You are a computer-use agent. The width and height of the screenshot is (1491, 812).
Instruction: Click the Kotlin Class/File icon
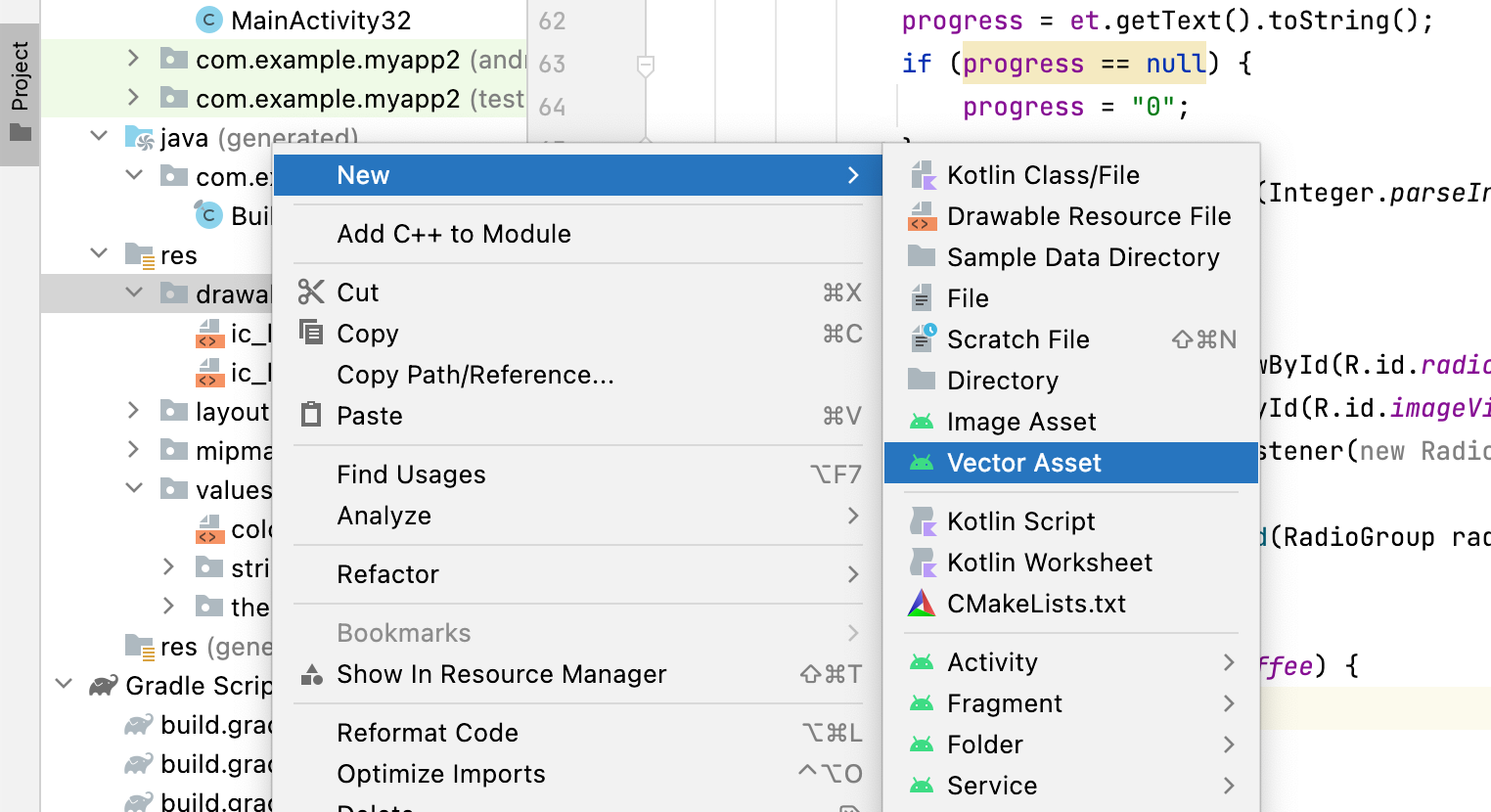pos(922,175)
